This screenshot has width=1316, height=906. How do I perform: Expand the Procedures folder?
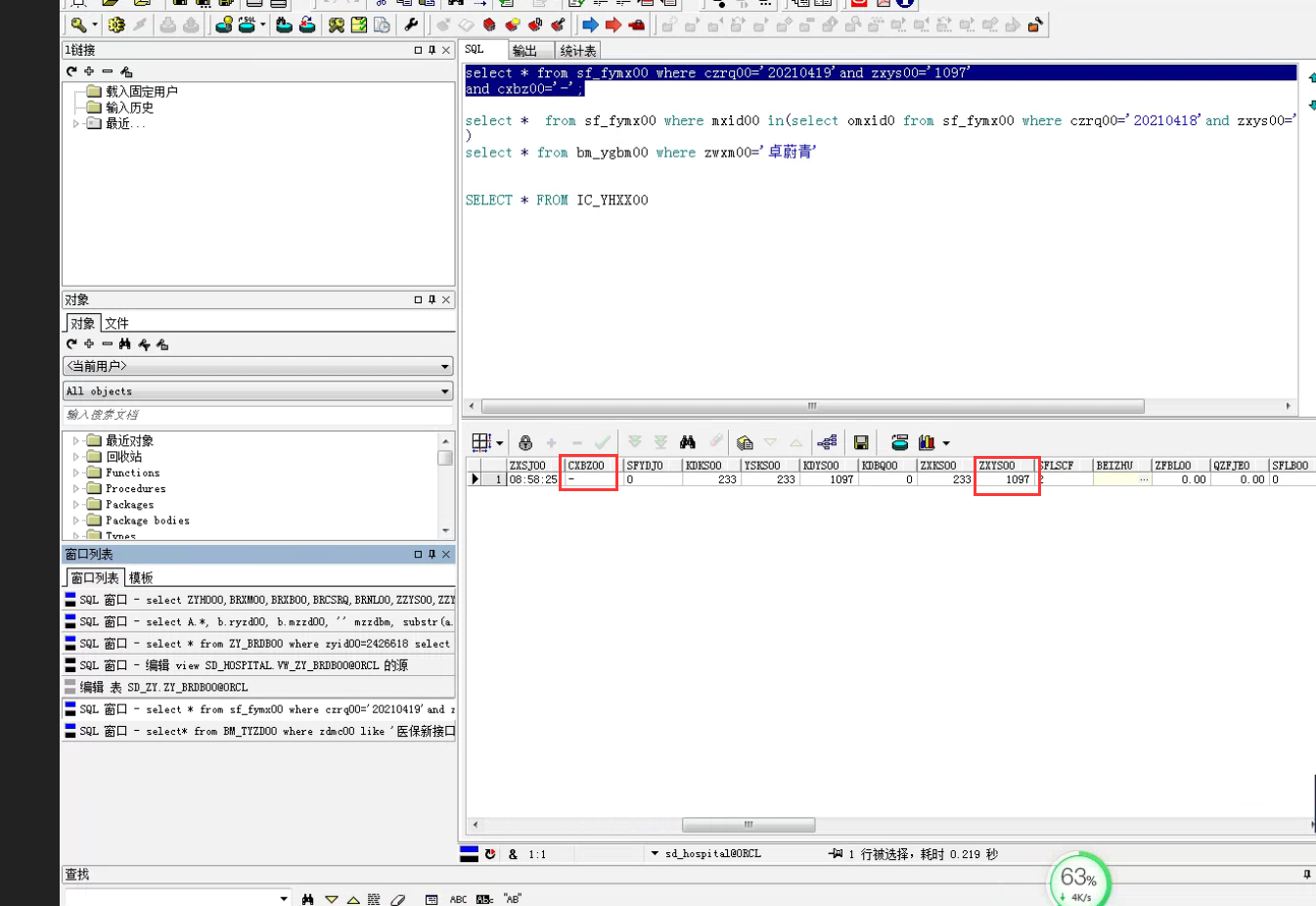pos(76,488)
